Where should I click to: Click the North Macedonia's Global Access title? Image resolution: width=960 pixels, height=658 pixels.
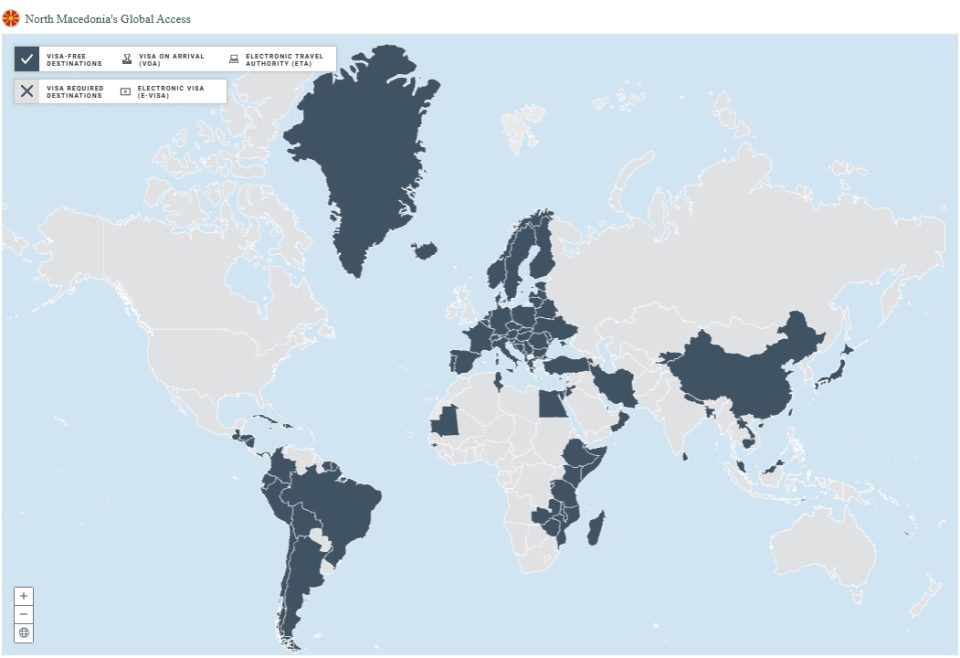point(108,19)
